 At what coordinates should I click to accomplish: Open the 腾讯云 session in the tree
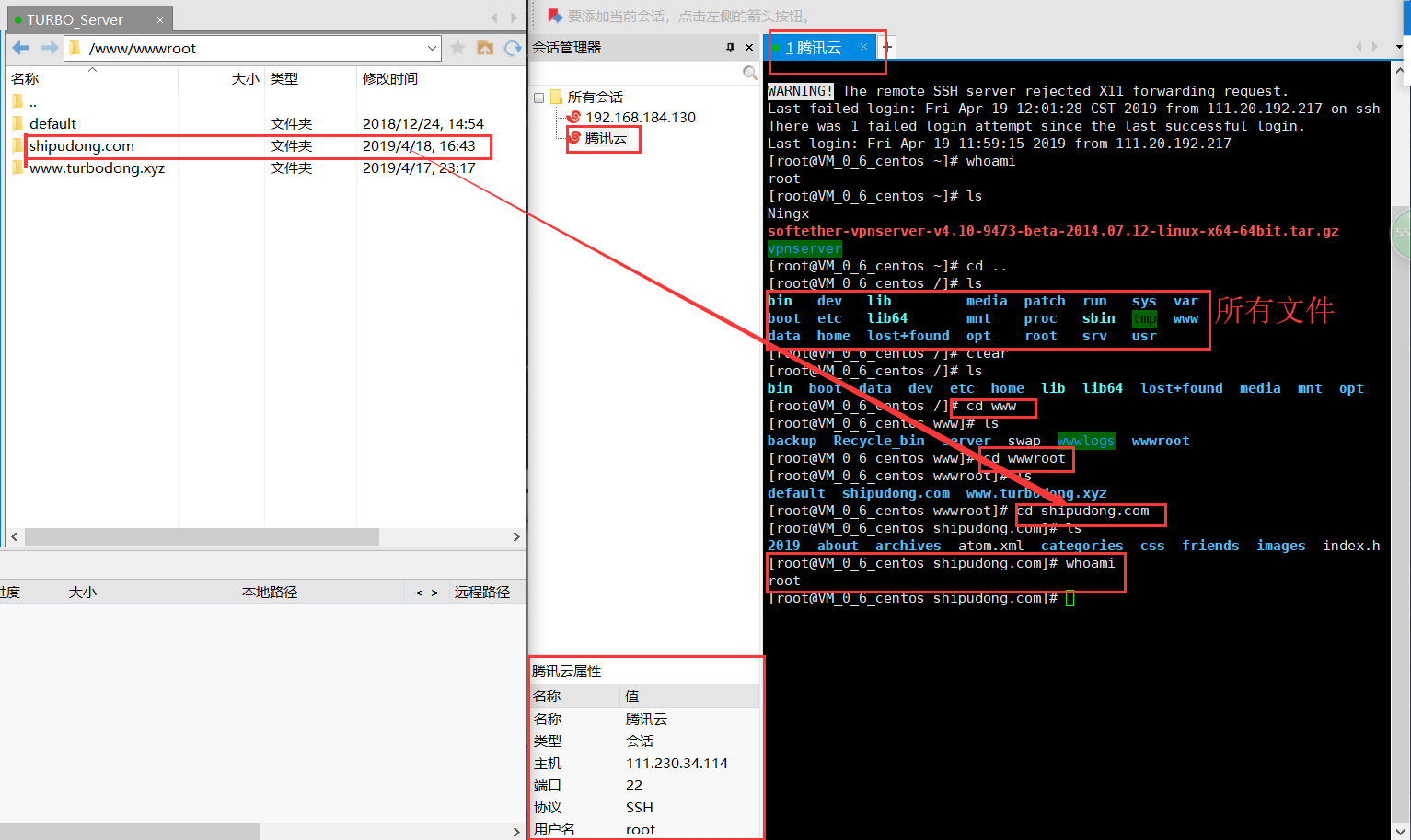pos(606,137)
